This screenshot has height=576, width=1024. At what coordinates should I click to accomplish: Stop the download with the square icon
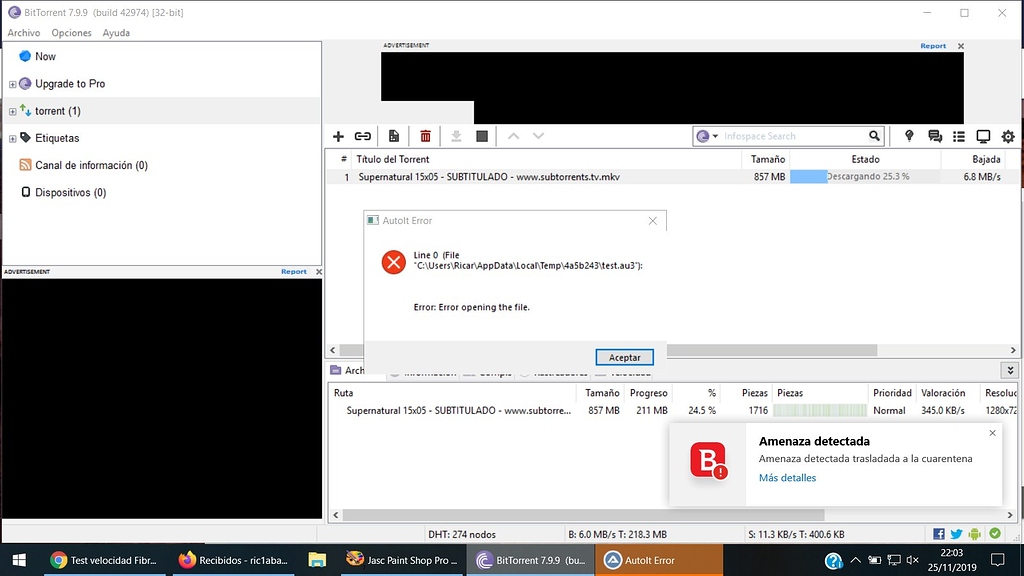coord(484,136)
